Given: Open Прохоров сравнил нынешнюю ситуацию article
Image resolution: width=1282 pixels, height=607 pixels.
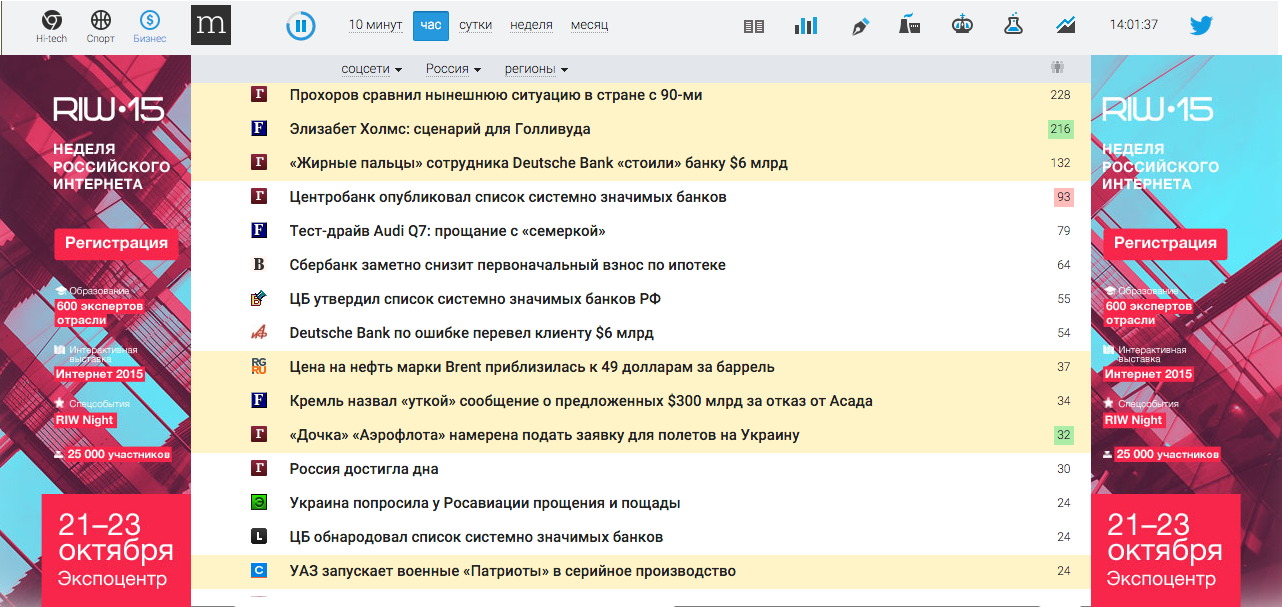Looking at the screenshot, I should coord(496,95).
